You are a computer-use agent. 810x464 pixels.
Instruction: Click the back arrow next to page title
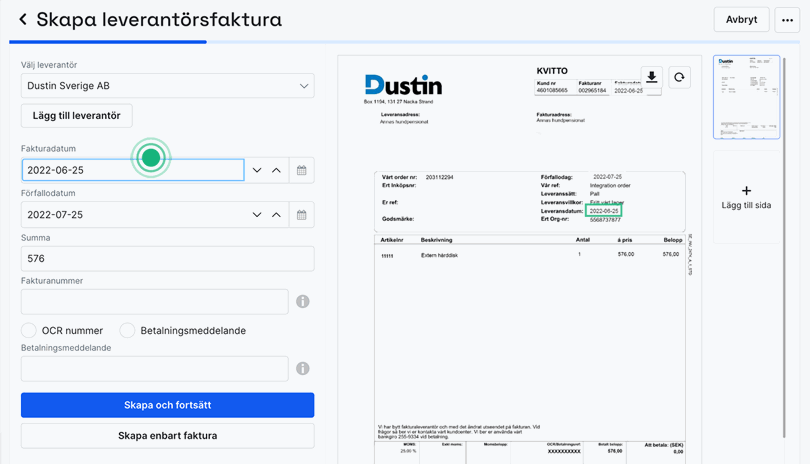click(23, 20)
